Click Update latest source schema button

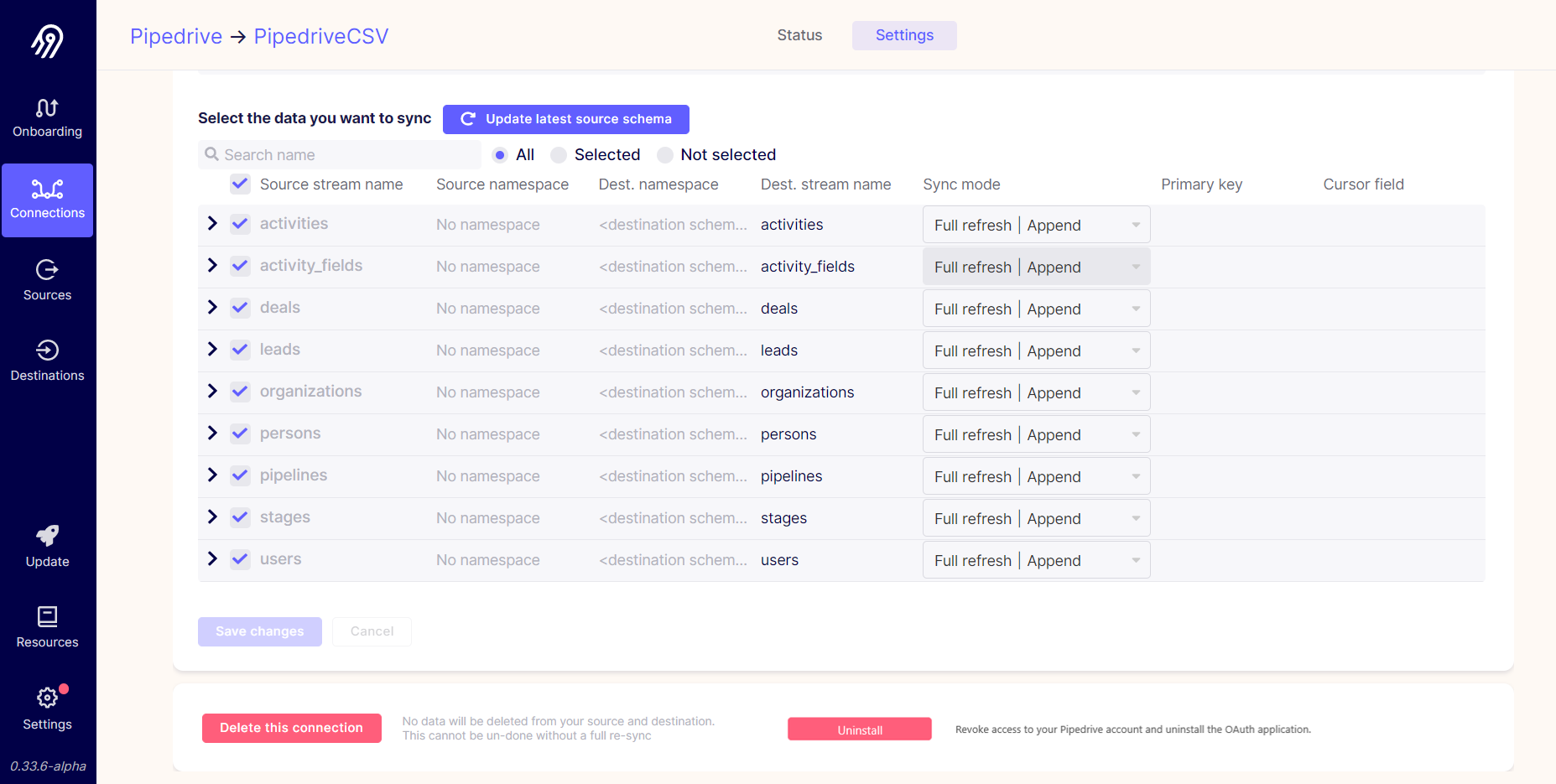click(x=566, y=119)
